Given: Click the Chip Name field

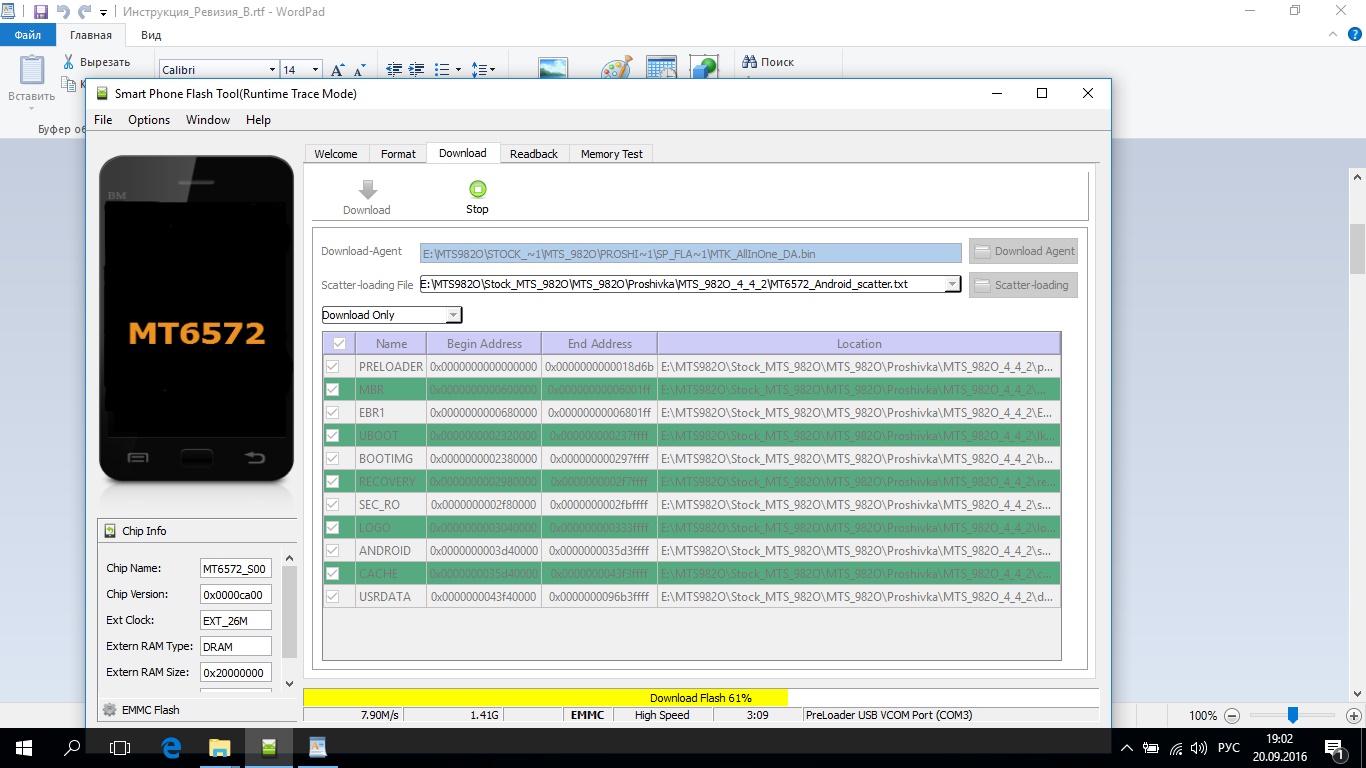Looking at the screenshot, I should tap(235, 569).
